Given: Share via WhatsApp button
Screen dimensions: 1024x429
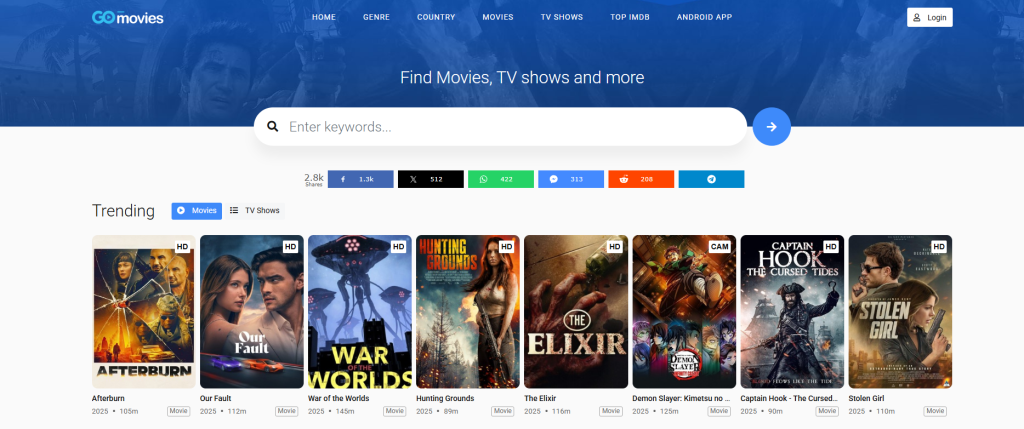Looking at the screenshot, I should (501, 179).
